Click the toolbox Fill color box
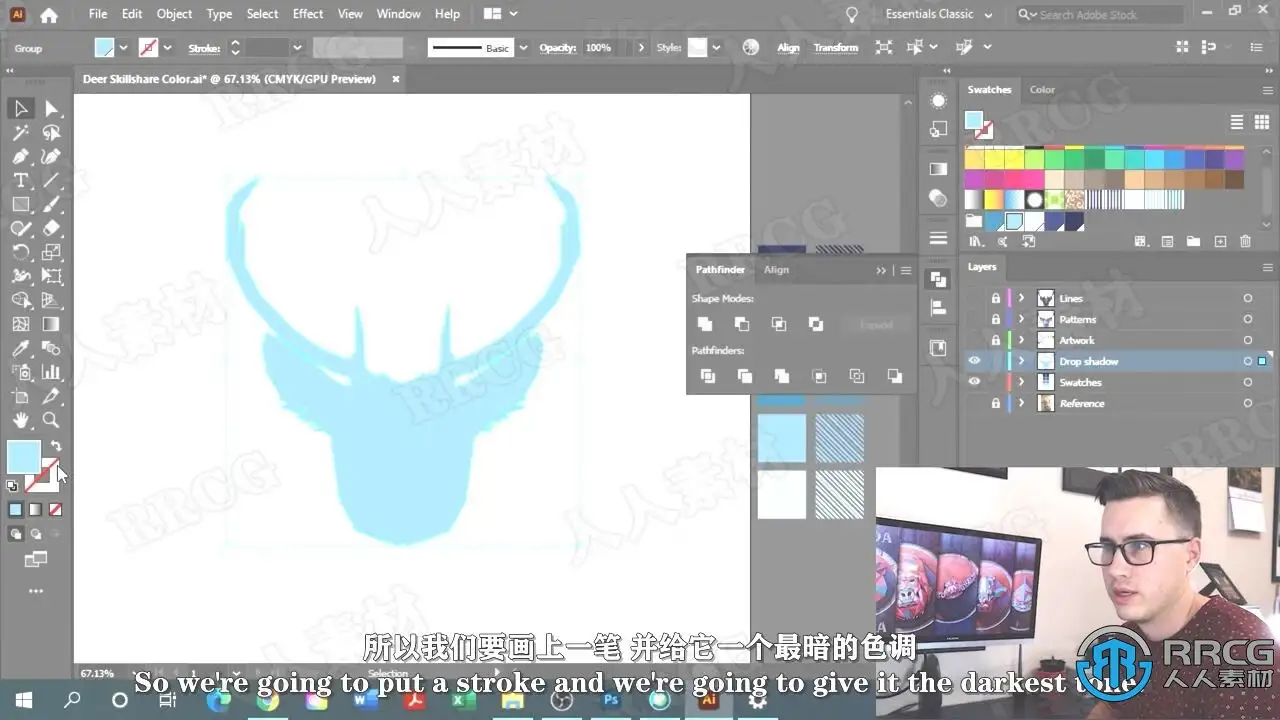 point(23,457)
